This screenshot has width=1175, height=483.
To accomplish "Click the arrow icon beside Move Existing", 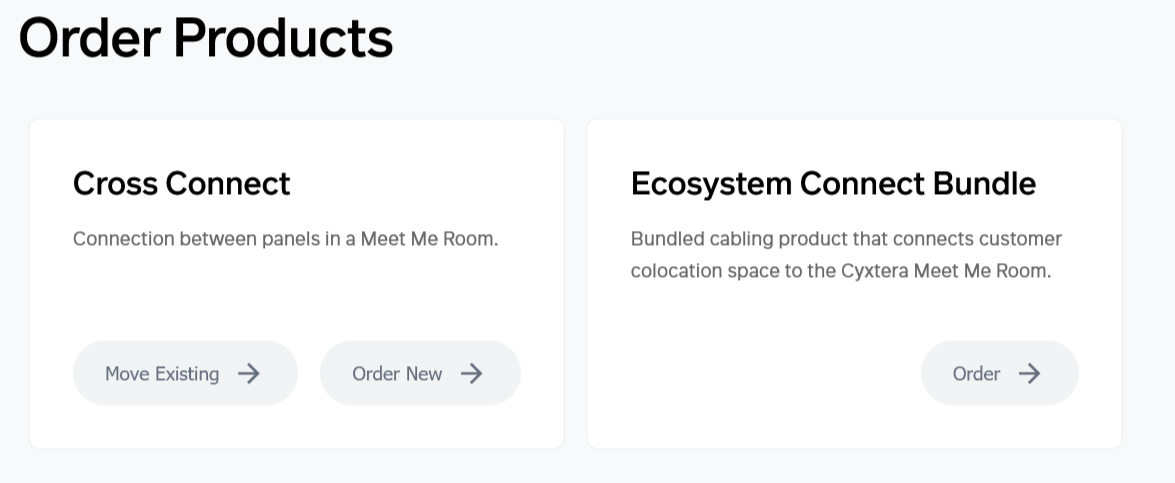I will pyautogui.click(x=249, y=373).
